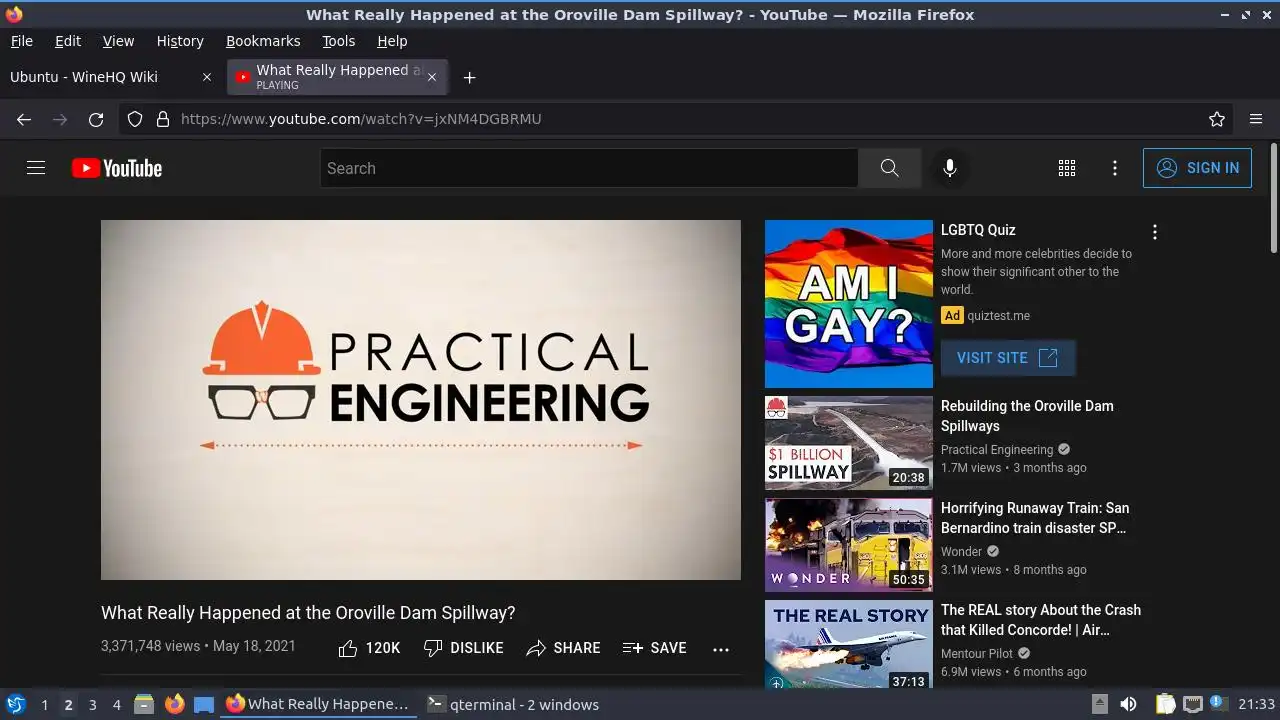Open the LGBTQ Quiz ad options menu
The image size is (1280, 720).
[x=1155, y=232]
